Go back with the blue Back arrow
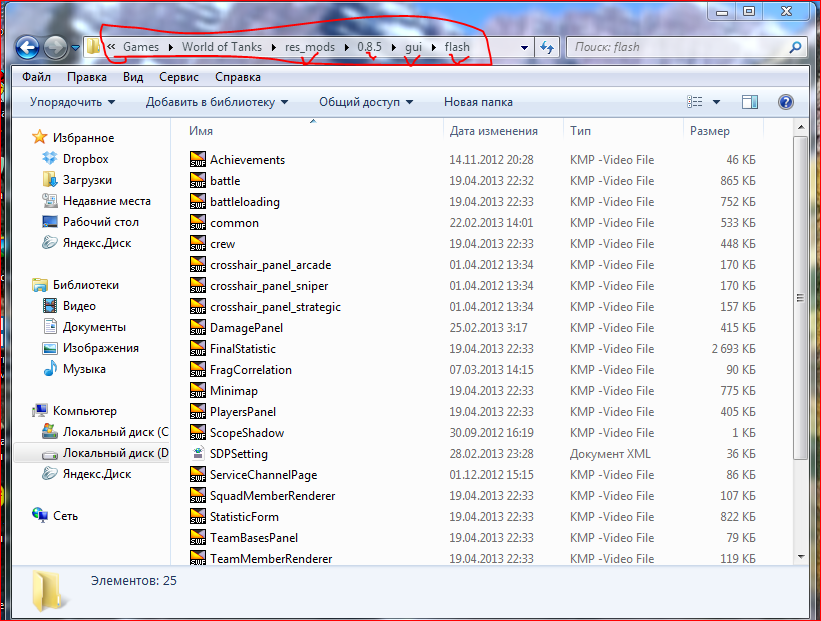The width and height of the screenshot is (821, 621). pyautogui.click(x=27, y=48)
